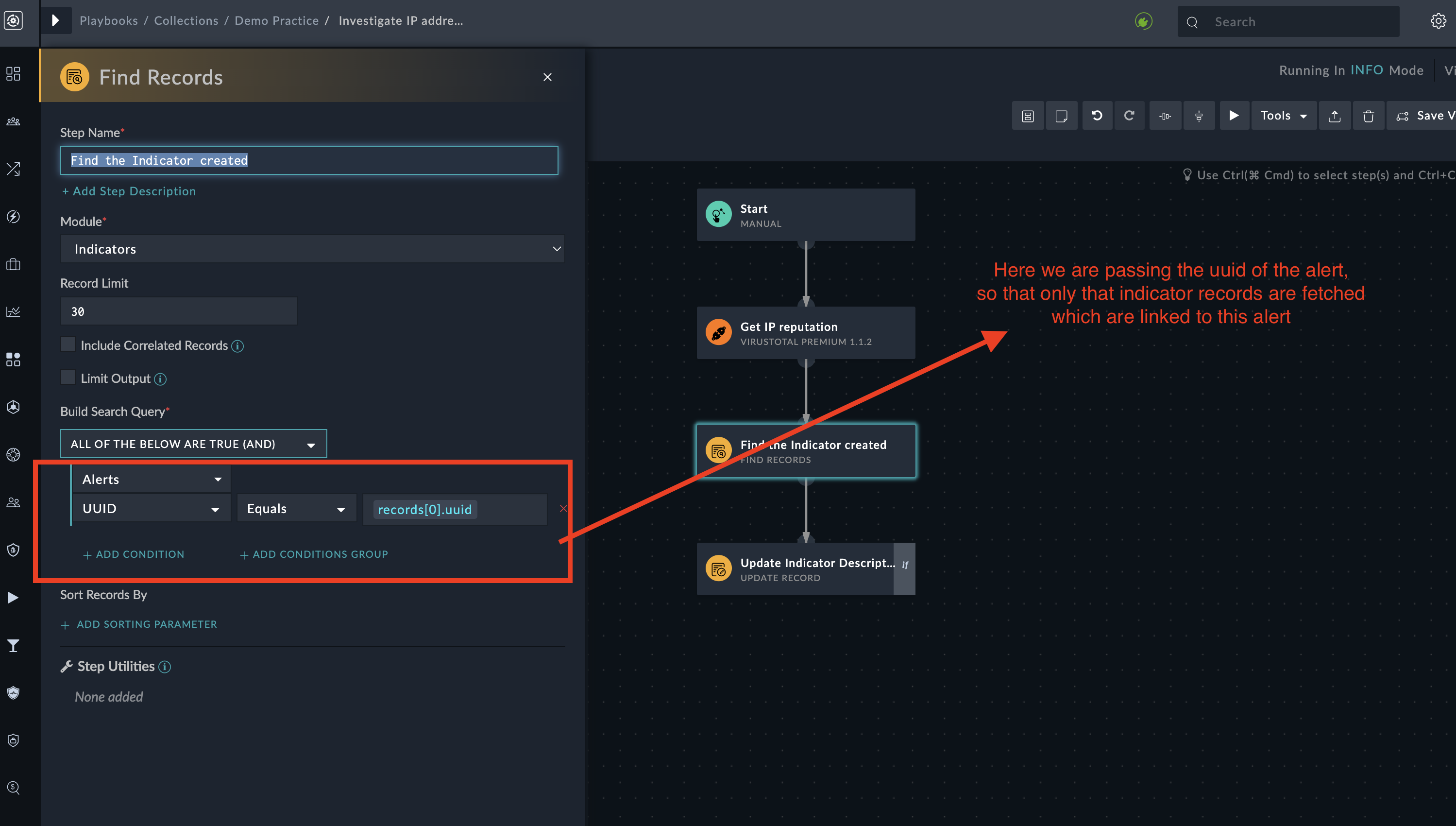Go to Collections breadcrumb

point(186,20)
